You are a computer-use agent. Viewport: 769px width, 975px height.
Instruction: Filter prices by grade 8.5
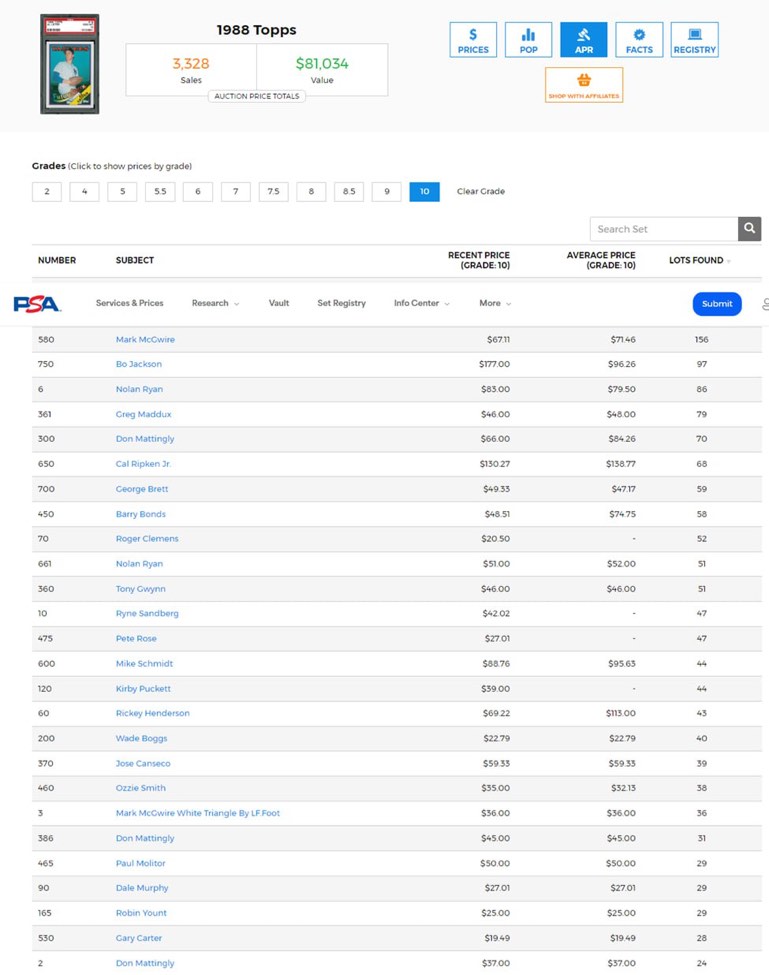click(349, 192)
